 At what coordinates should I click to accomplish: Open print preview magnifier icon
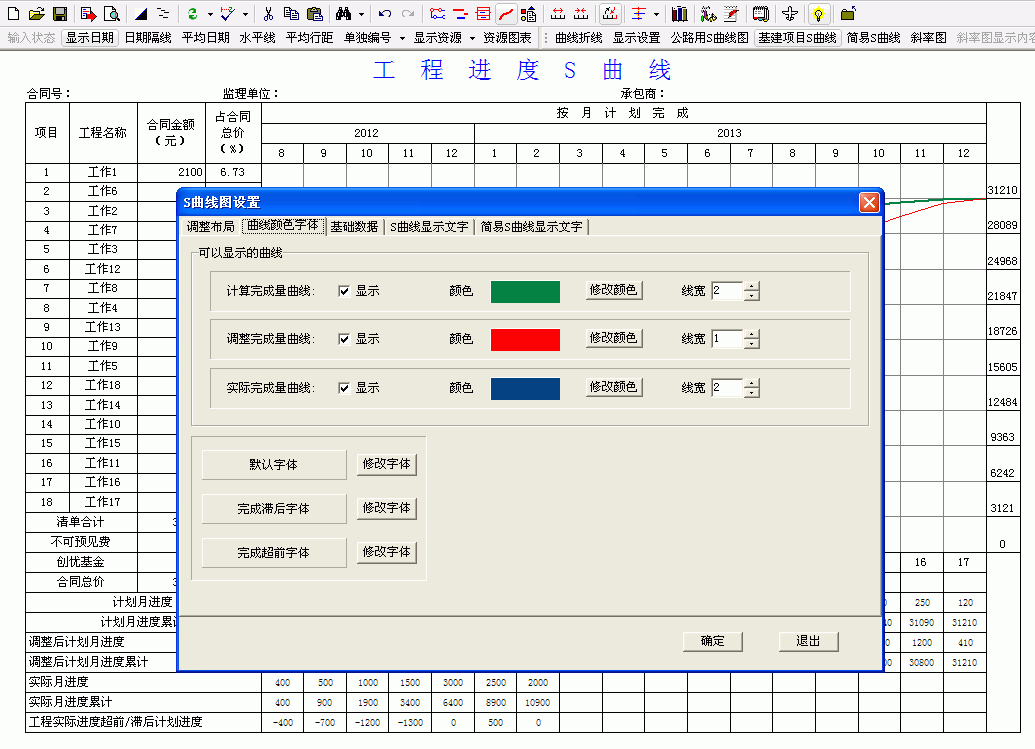(112, 13)
